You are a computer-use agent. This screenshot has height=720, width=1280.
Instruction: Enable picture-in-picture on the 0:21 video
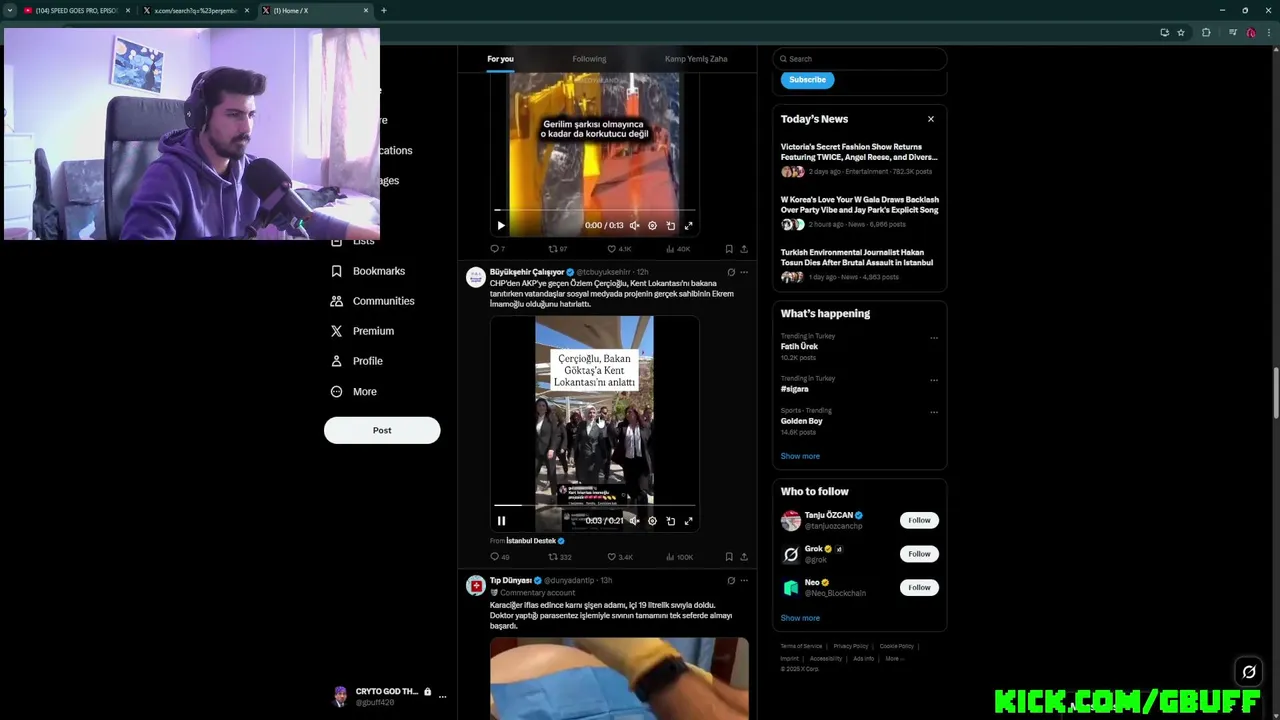(670, 520)
